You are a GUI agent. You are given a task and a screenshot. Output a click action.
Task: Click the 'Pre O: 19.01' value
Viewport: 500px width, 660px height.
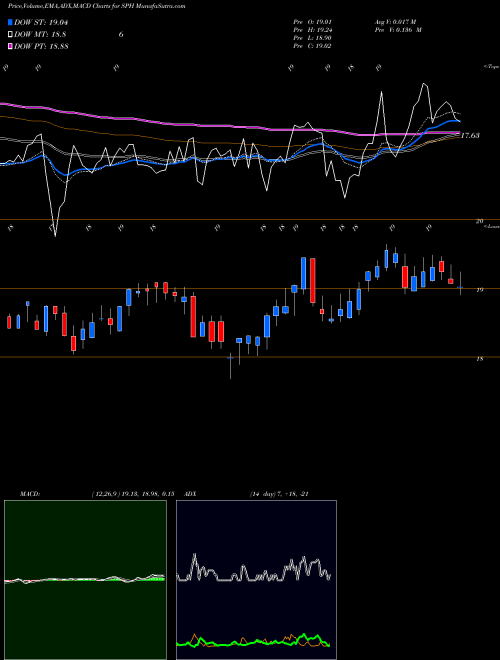click(312, 21)
